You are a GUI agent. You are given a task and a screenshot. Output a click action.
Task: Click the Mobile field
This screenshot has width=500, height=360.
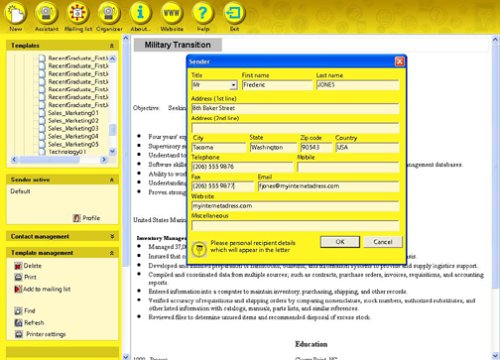point(348,167)
